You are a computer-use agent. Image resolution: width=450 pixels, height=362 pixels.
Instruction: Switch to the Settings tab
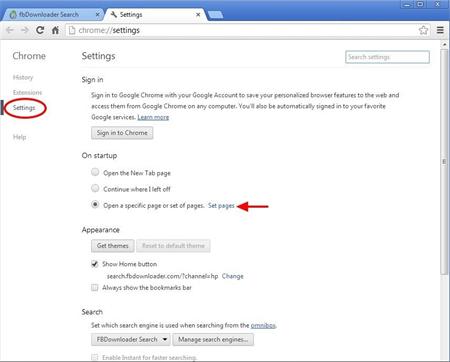coord(156,15)
